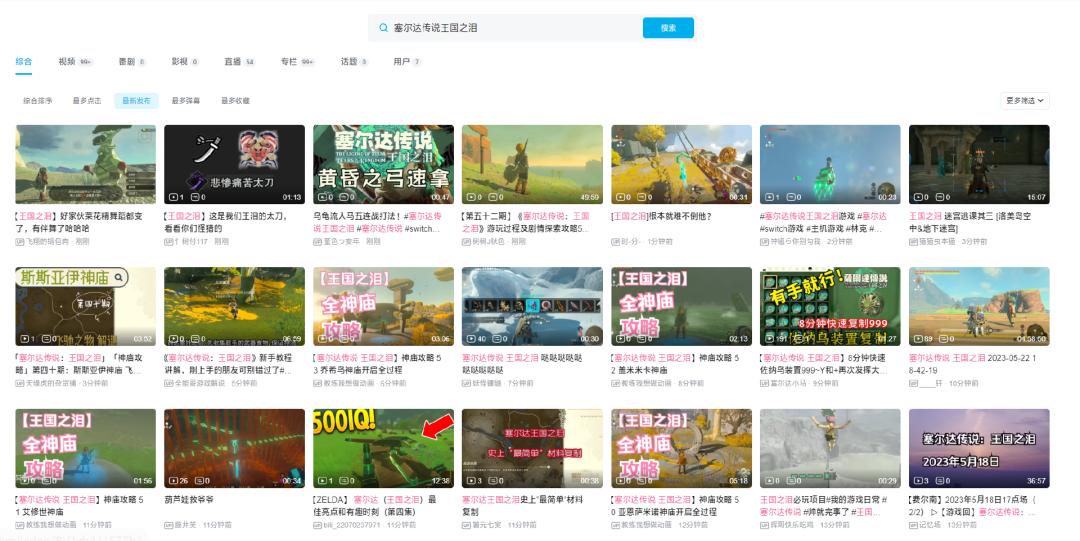Open the 49:59 long video thumbnail
Image resolution: width=1080 pixels, height=541 pixels.
[532, 164]
